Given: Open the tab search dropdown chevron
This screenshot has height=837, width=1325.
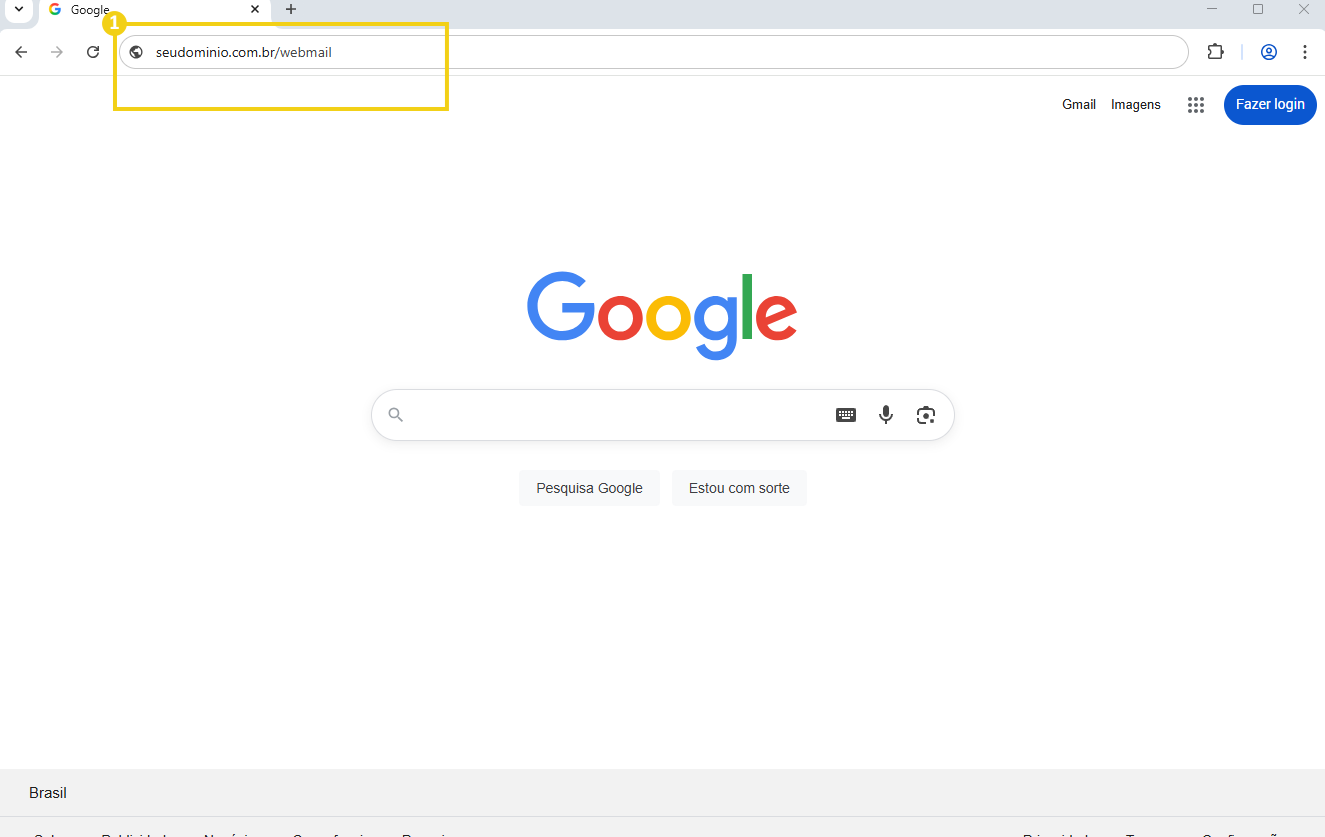Looking at the screenshot, I should [18, 9].
